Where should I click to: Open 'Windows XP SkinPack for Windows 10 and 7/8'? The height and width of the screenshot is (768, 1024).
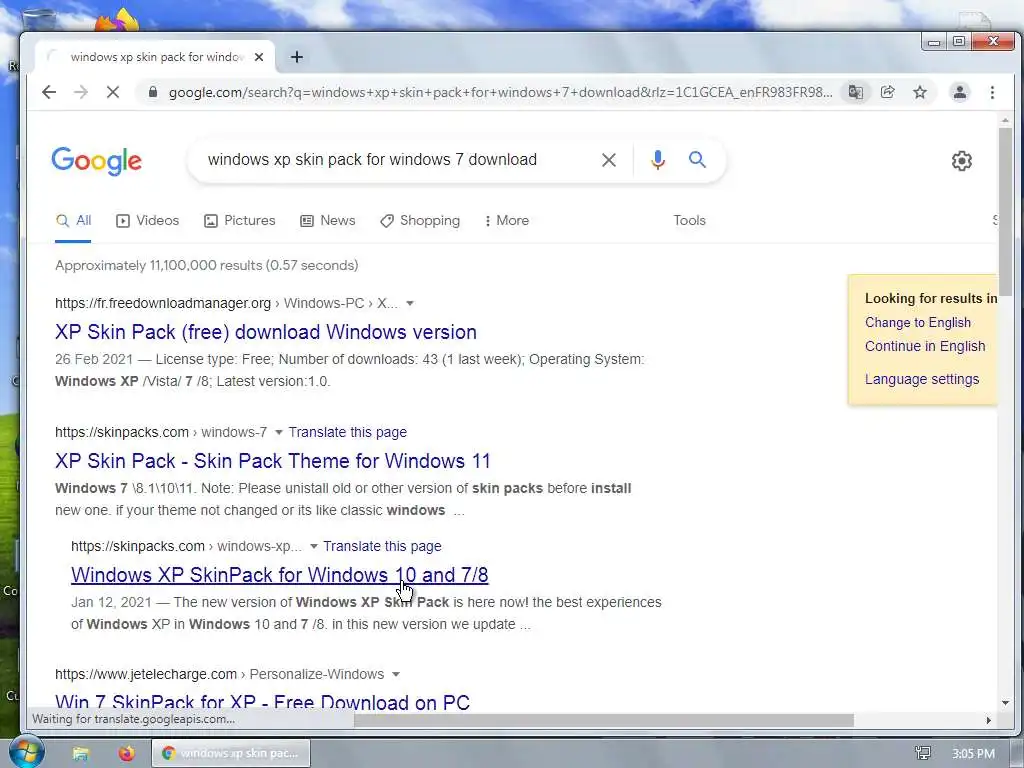coord(280,575)
